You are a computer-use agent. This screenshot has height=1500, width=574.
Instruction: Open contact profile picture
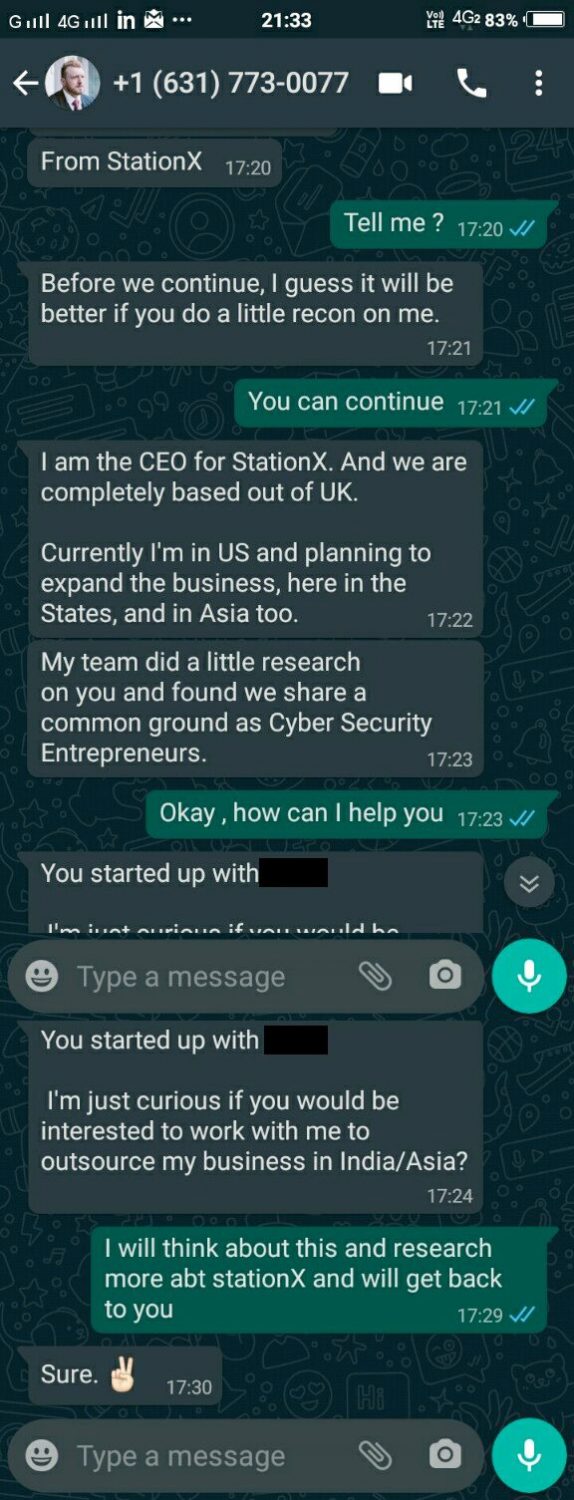click(x=72, y=83)
